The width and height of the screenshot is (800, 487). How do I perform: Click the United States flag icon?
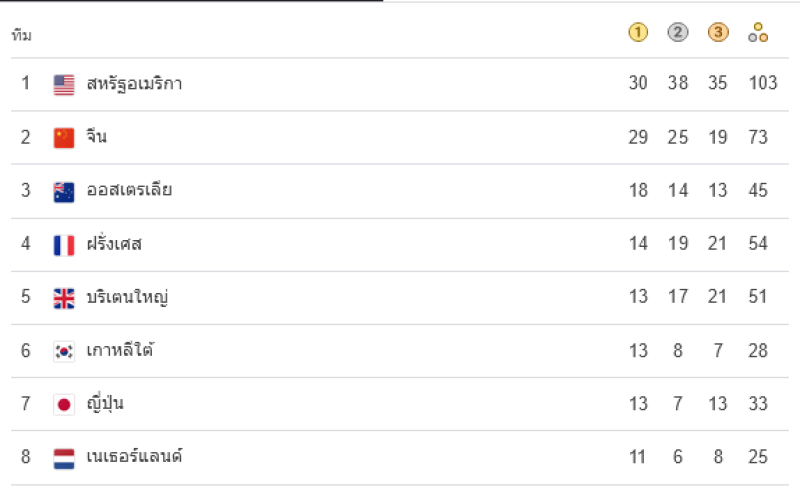point(64,85)
